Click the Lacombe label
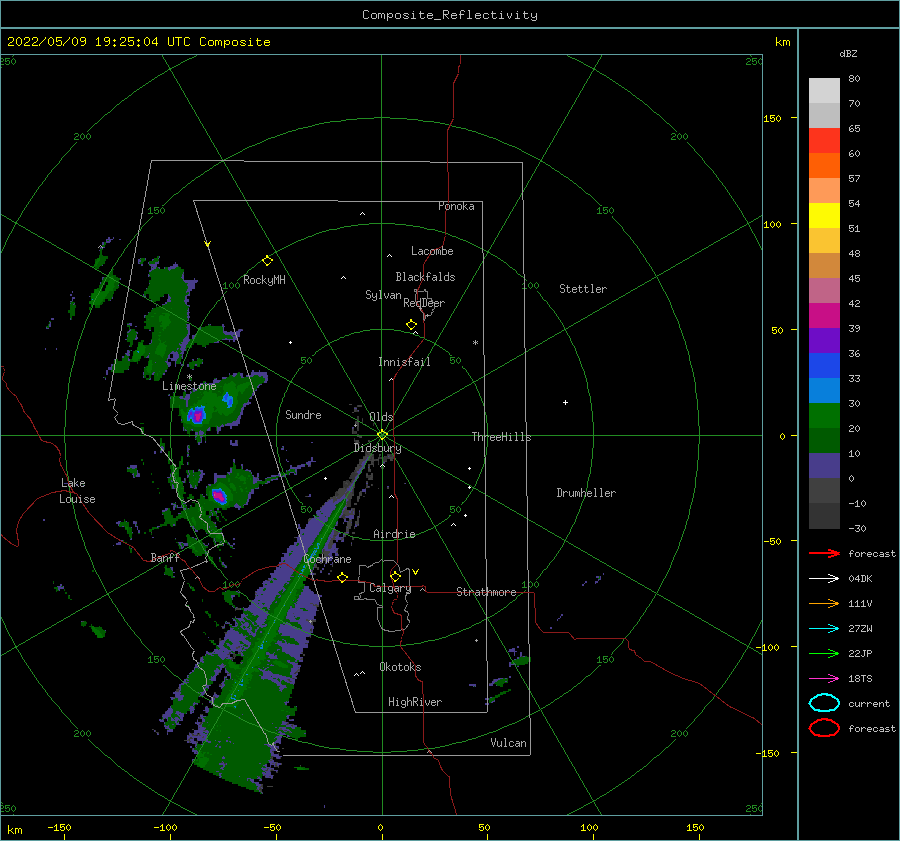900x841 pixels. click(432, 251)
